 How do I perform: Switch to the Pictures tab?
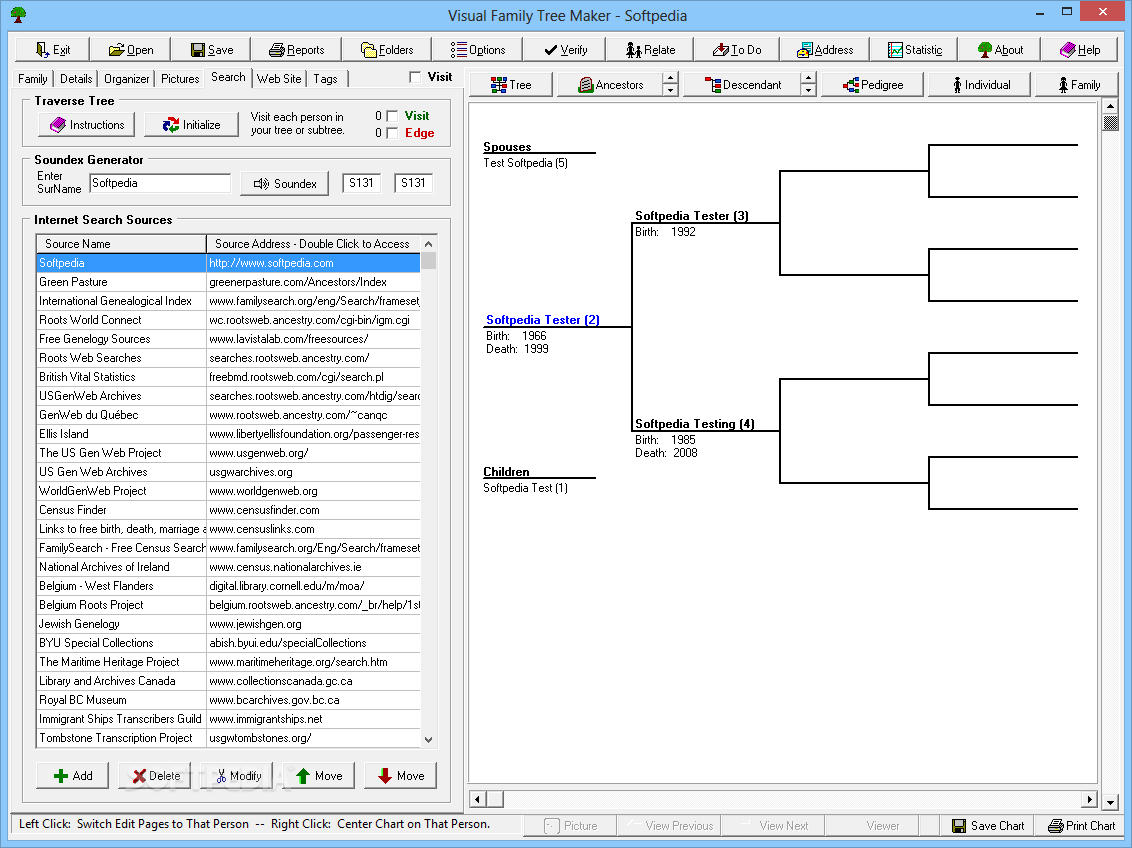pyautogui.click(x=180, y=79)
